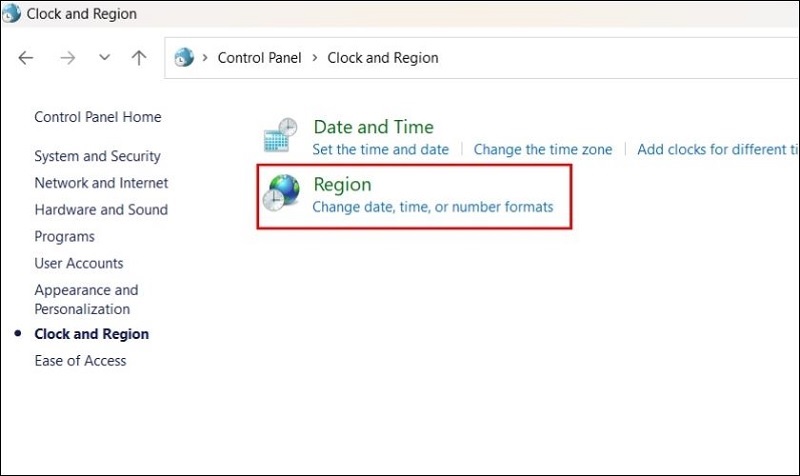Click Change the time zone link
The height and width of the screenshot is (476, 800).
click(x=543, y=149)
